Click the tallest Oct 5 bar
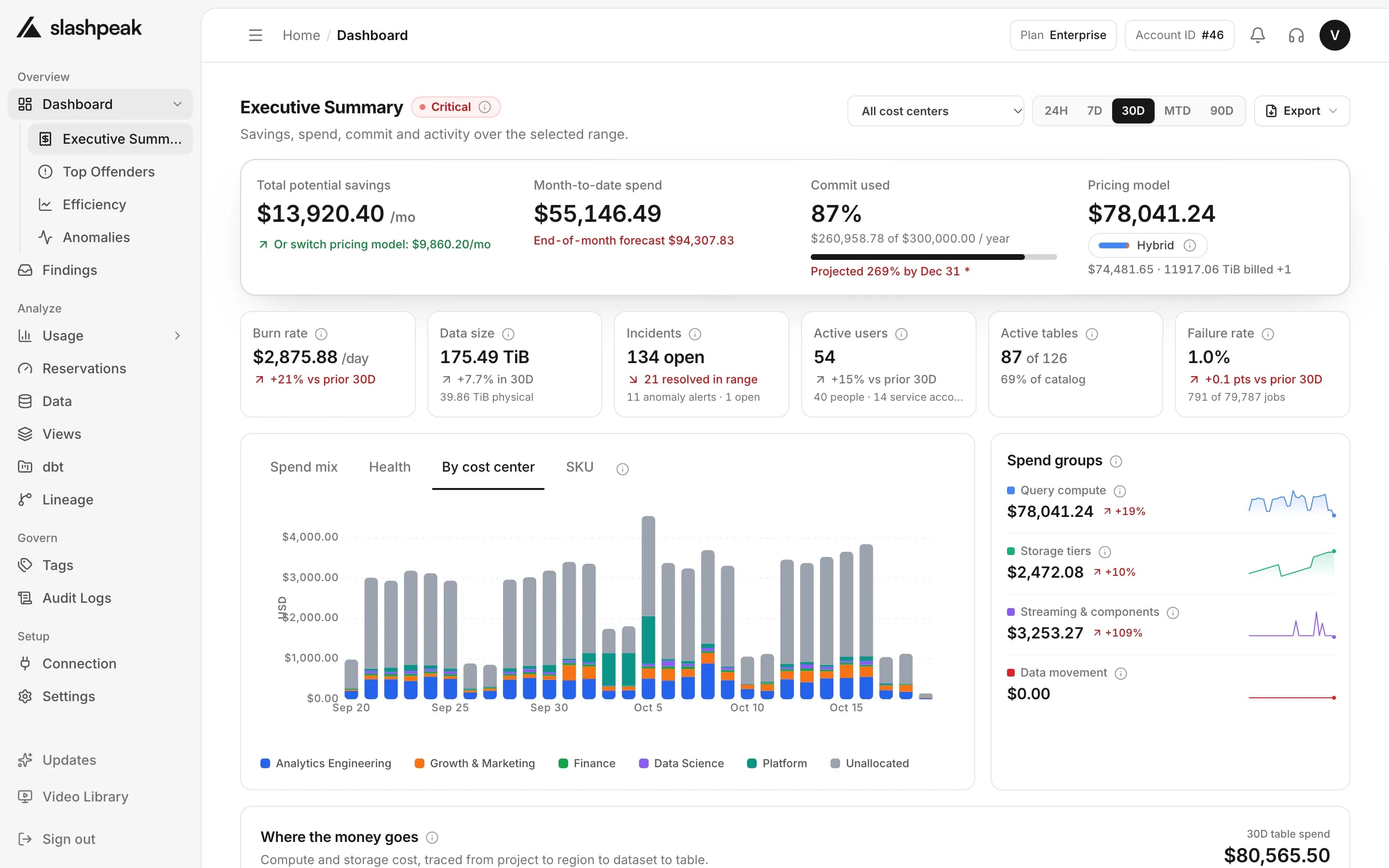Viewport: 1389px width, 868px height. (x=648, y=608)
